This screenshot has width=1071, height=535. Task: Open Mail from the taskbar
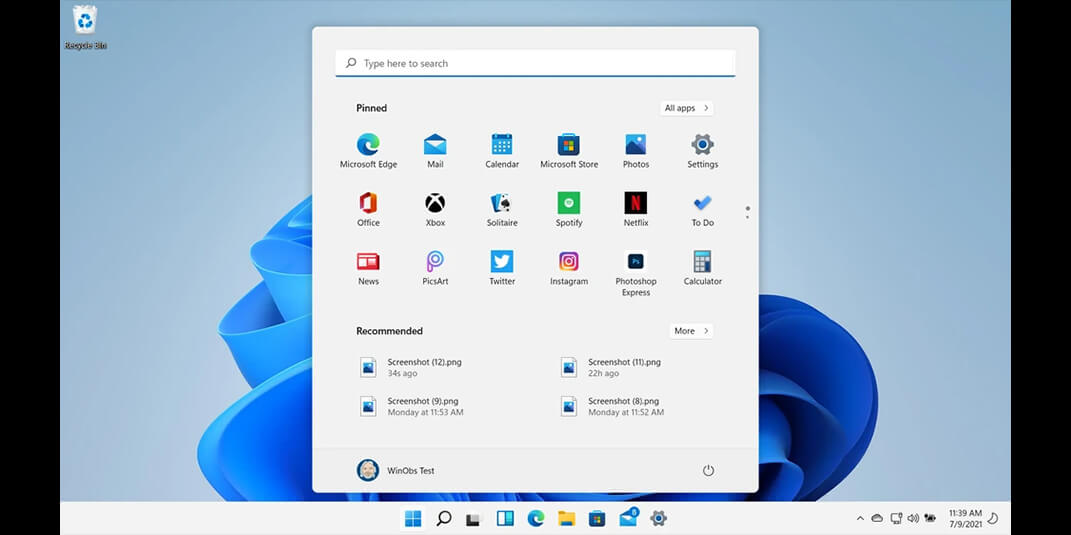coord(628,518)
